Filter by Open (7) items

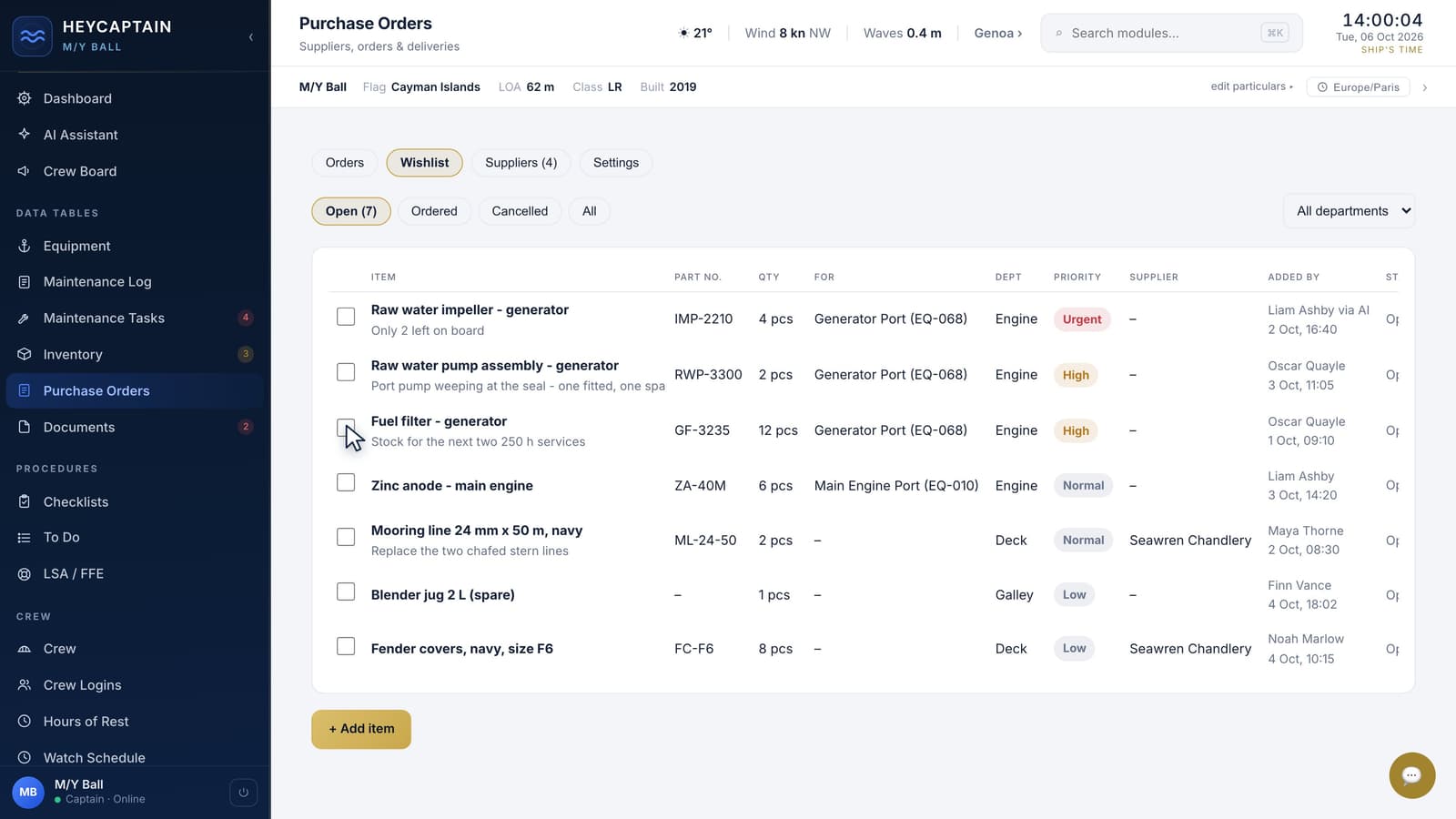point(351,211)
